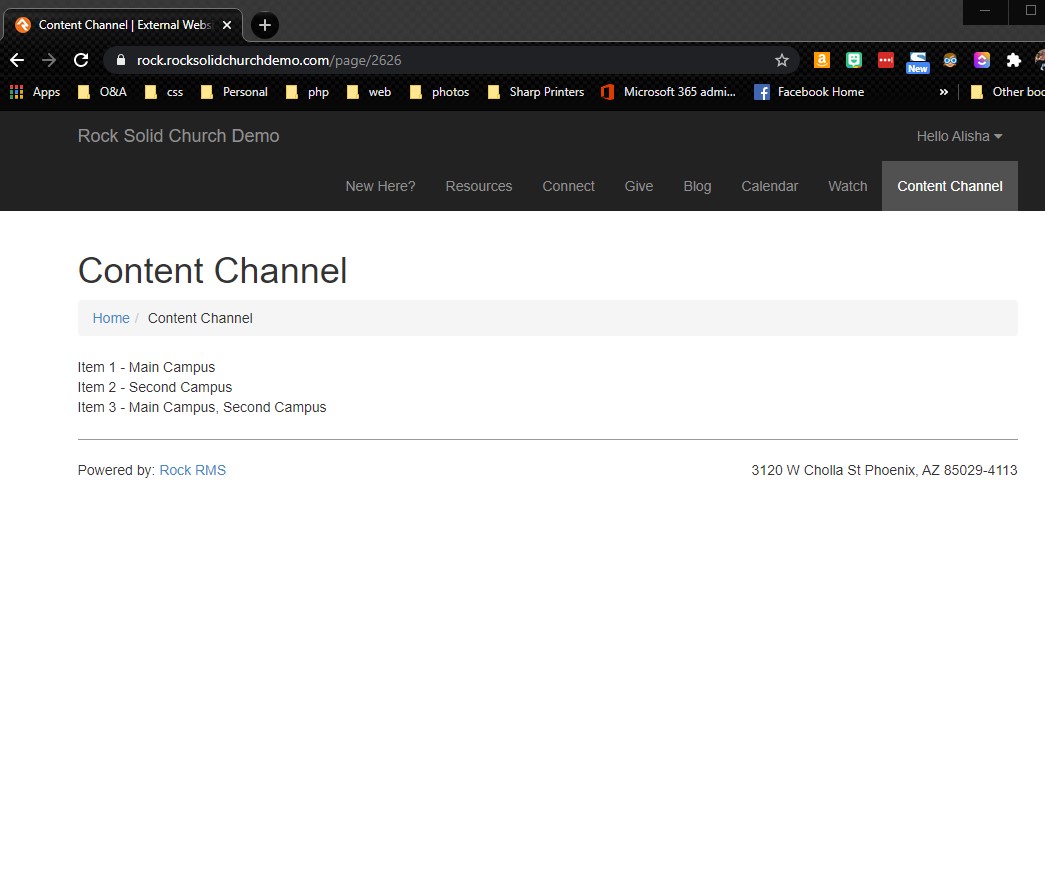Screen dimensions: 1045x879
Task: Open the Connect menu item
Action: 568,186
